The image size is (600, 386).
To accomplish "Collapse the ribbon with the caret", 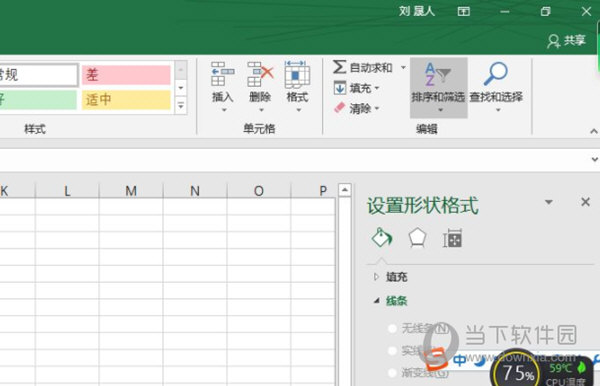I will point(593,131).
